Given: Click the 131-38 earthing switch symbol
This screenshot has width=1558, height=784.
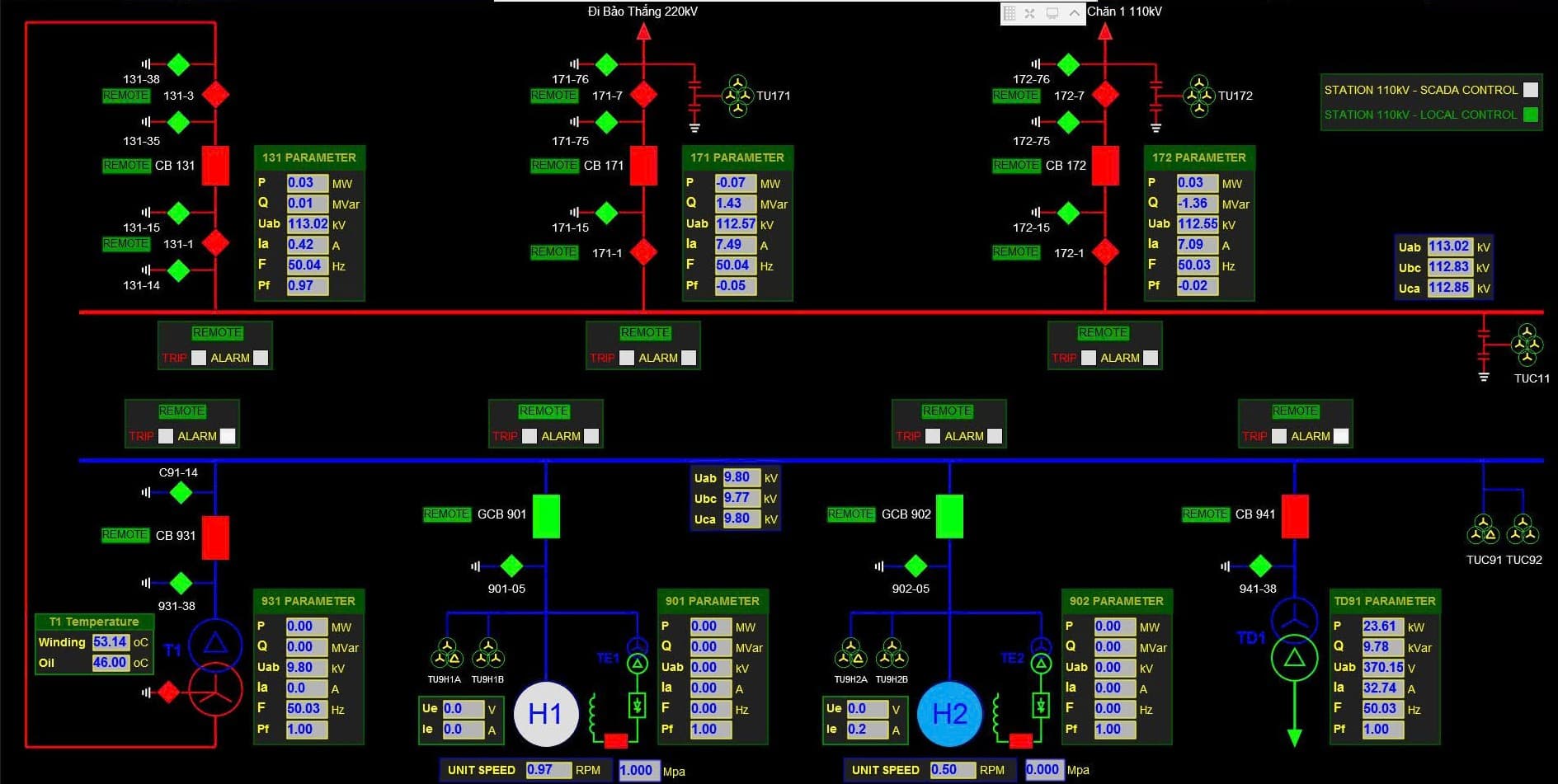Looking at the screenshot, I should pos(178,63).
